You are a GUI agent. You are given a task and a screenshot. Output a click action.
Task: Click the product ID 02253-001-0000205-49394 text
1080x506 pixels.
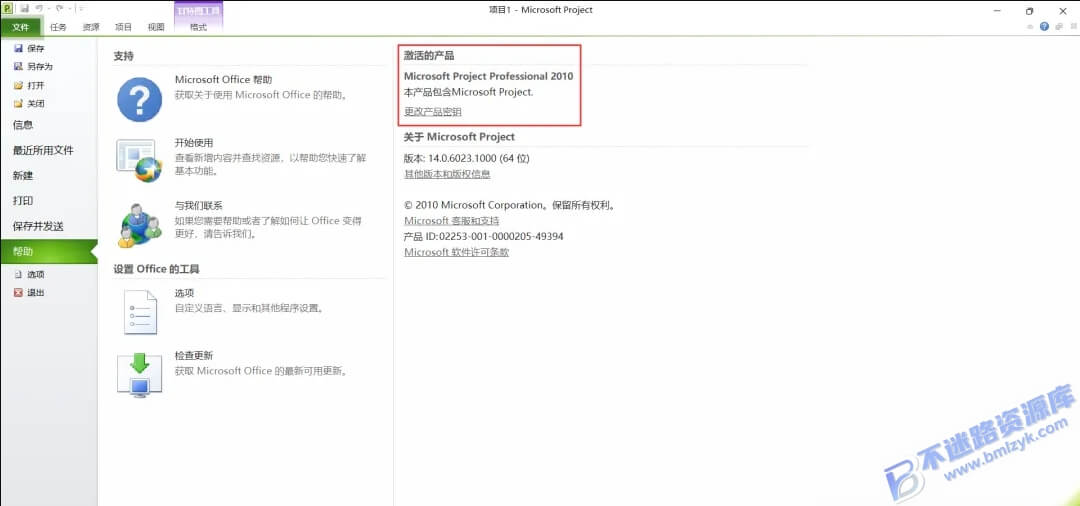click(x=501, y=236)
